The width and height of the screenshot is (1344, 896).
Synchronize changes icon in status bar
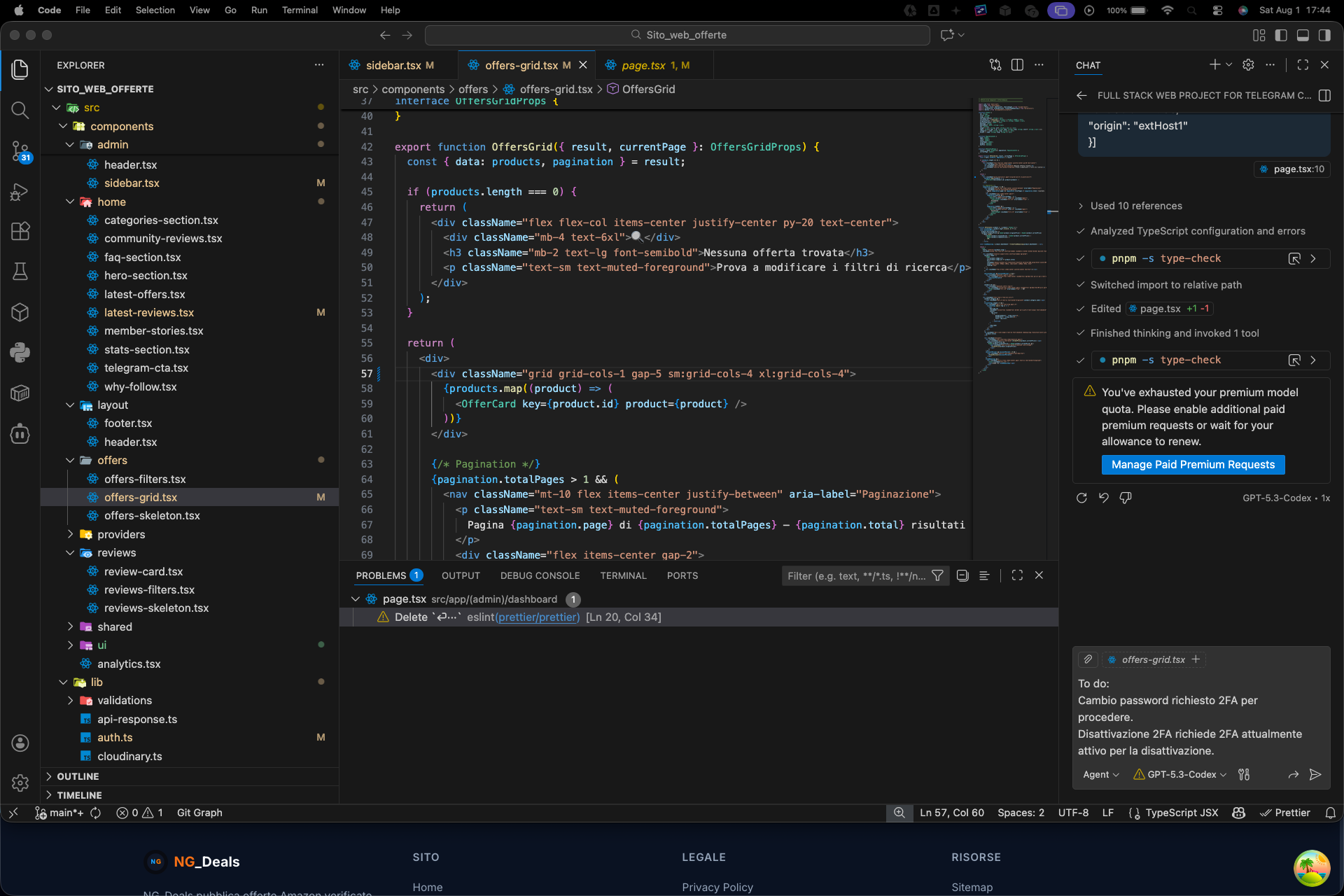click(x=96, y=813)
